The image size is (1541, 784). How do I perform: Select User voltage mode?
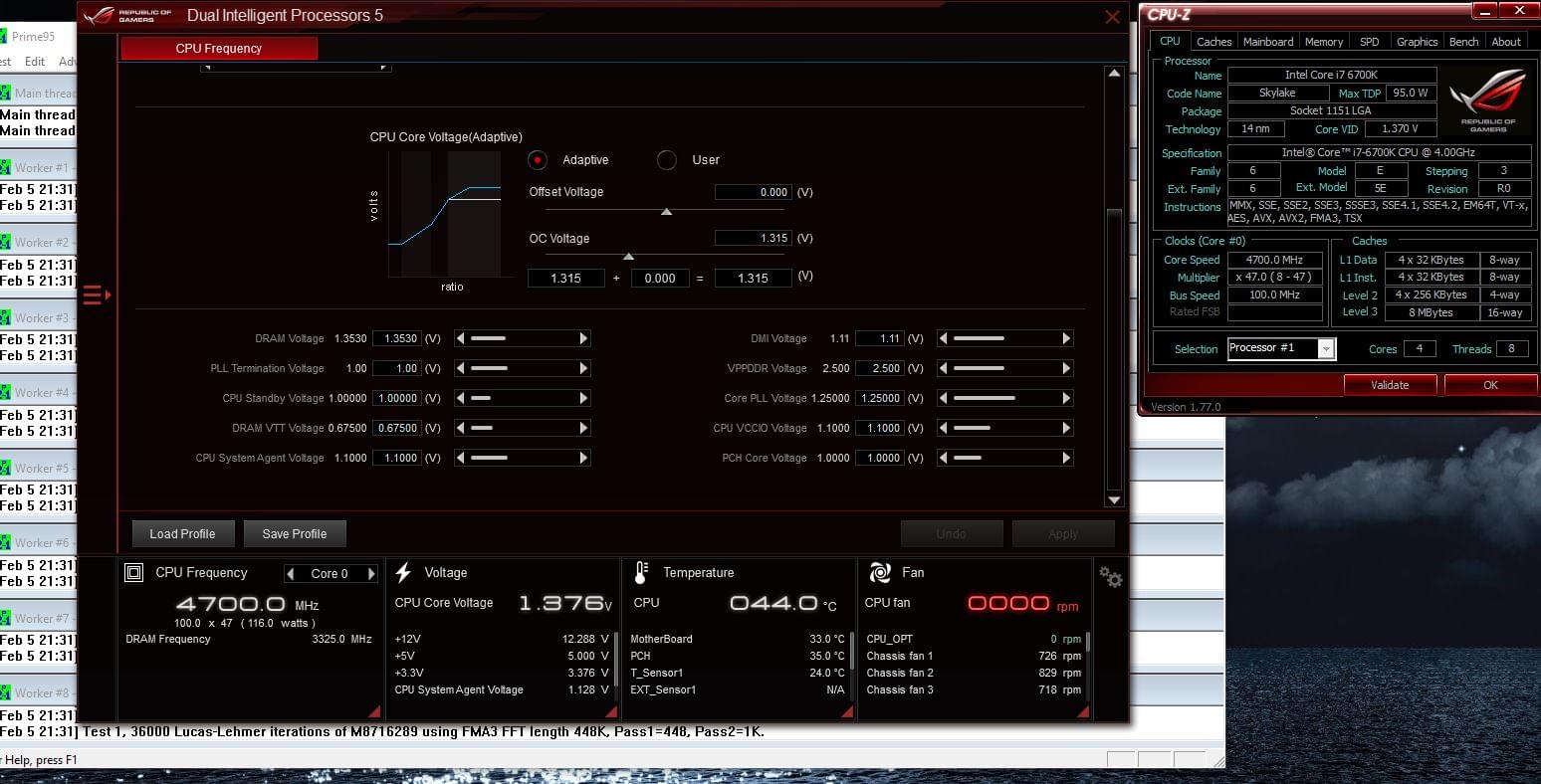(667, 160)
